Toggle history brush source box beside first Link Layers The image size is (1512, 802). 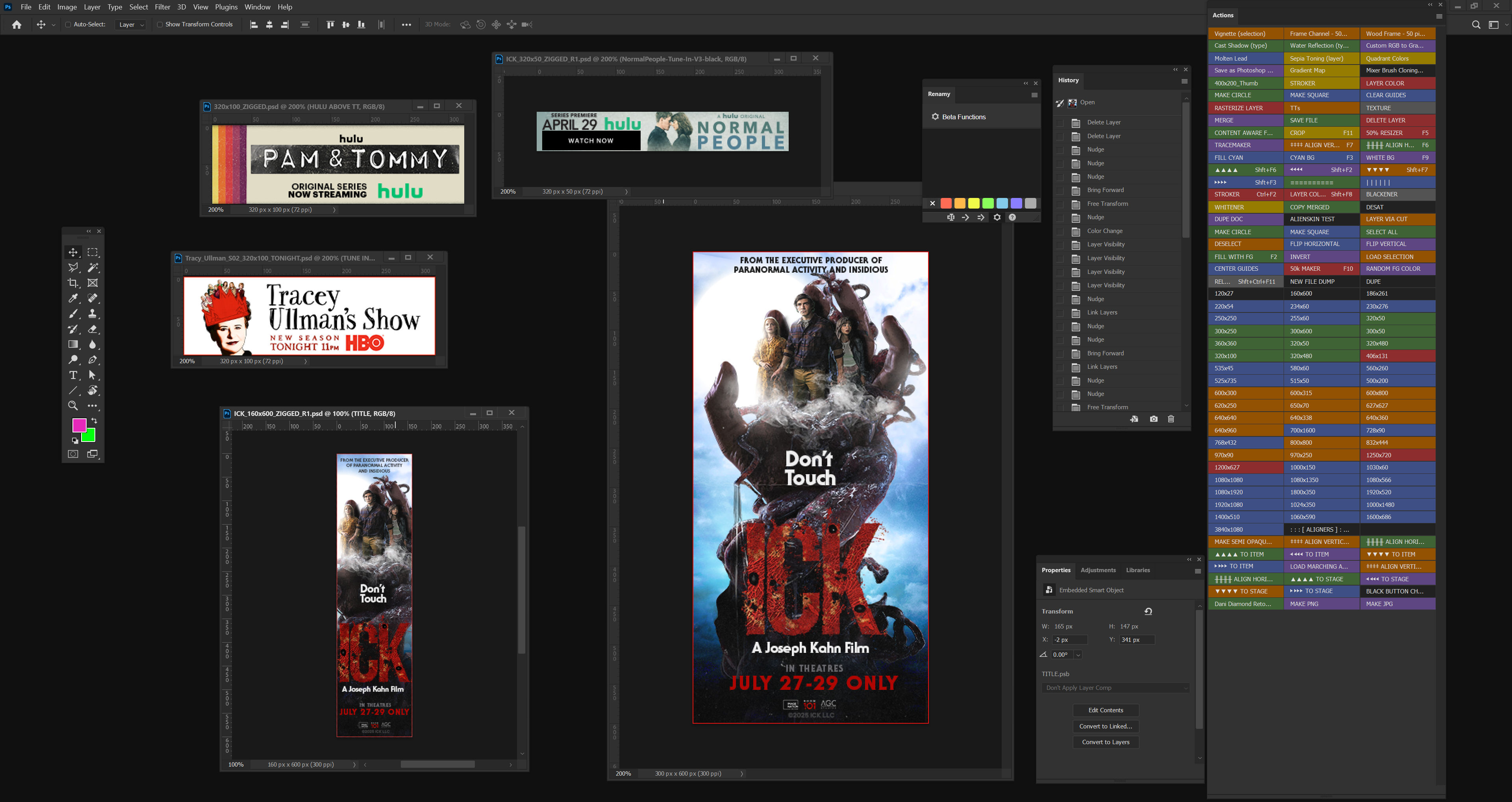pyautogui.click(x=1060, y=313)
